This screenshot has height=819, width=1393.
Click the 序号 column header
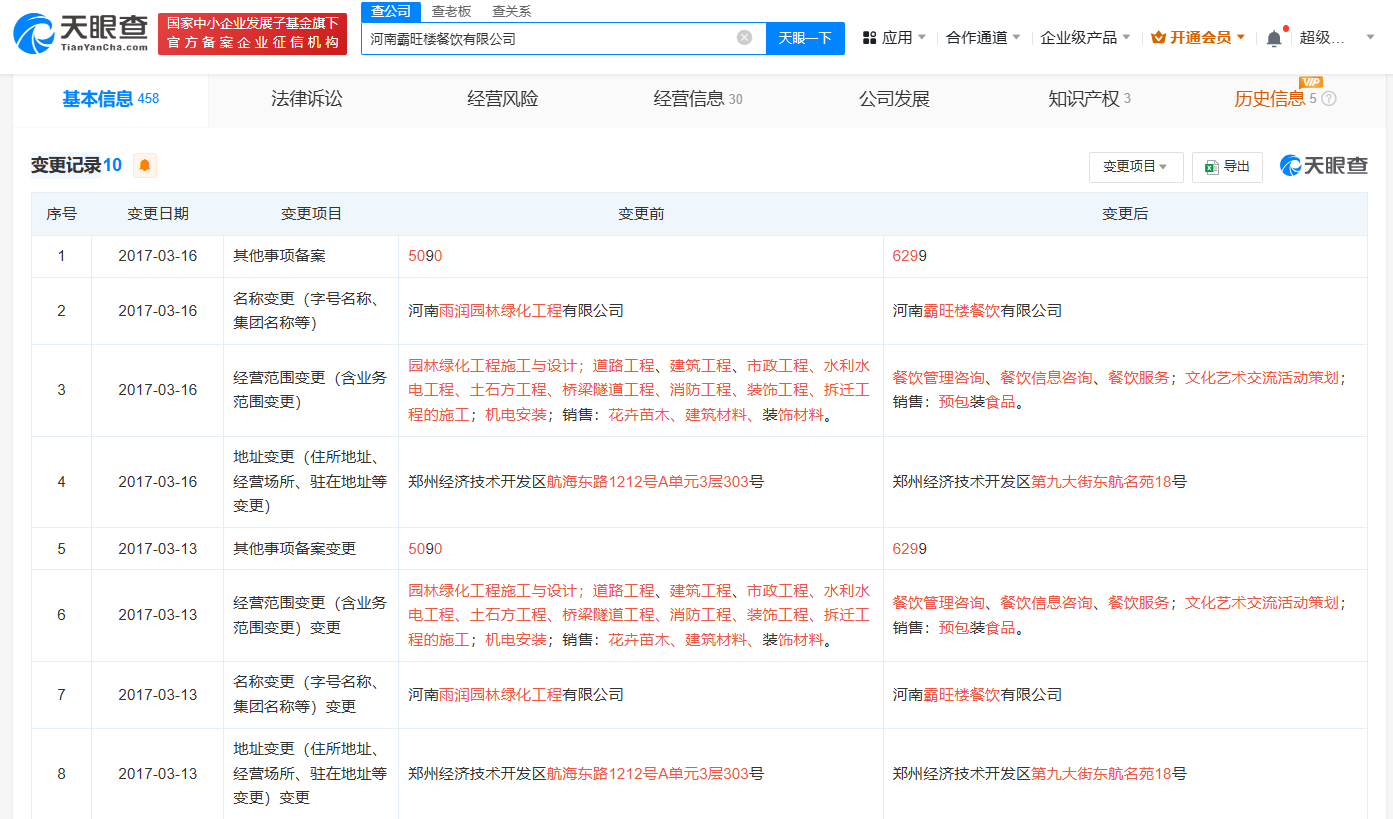[61, 214]
